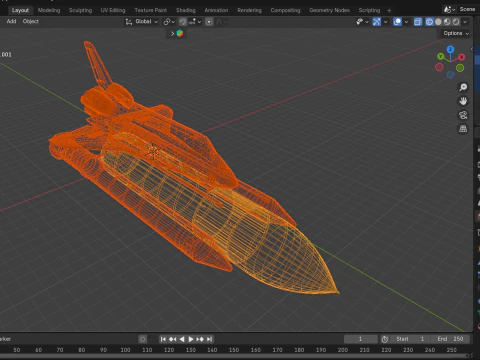The width and height of the screenshot is (480, 360).
Task: Toggle X-ray mode in the viewport
Action: (418, 22)
